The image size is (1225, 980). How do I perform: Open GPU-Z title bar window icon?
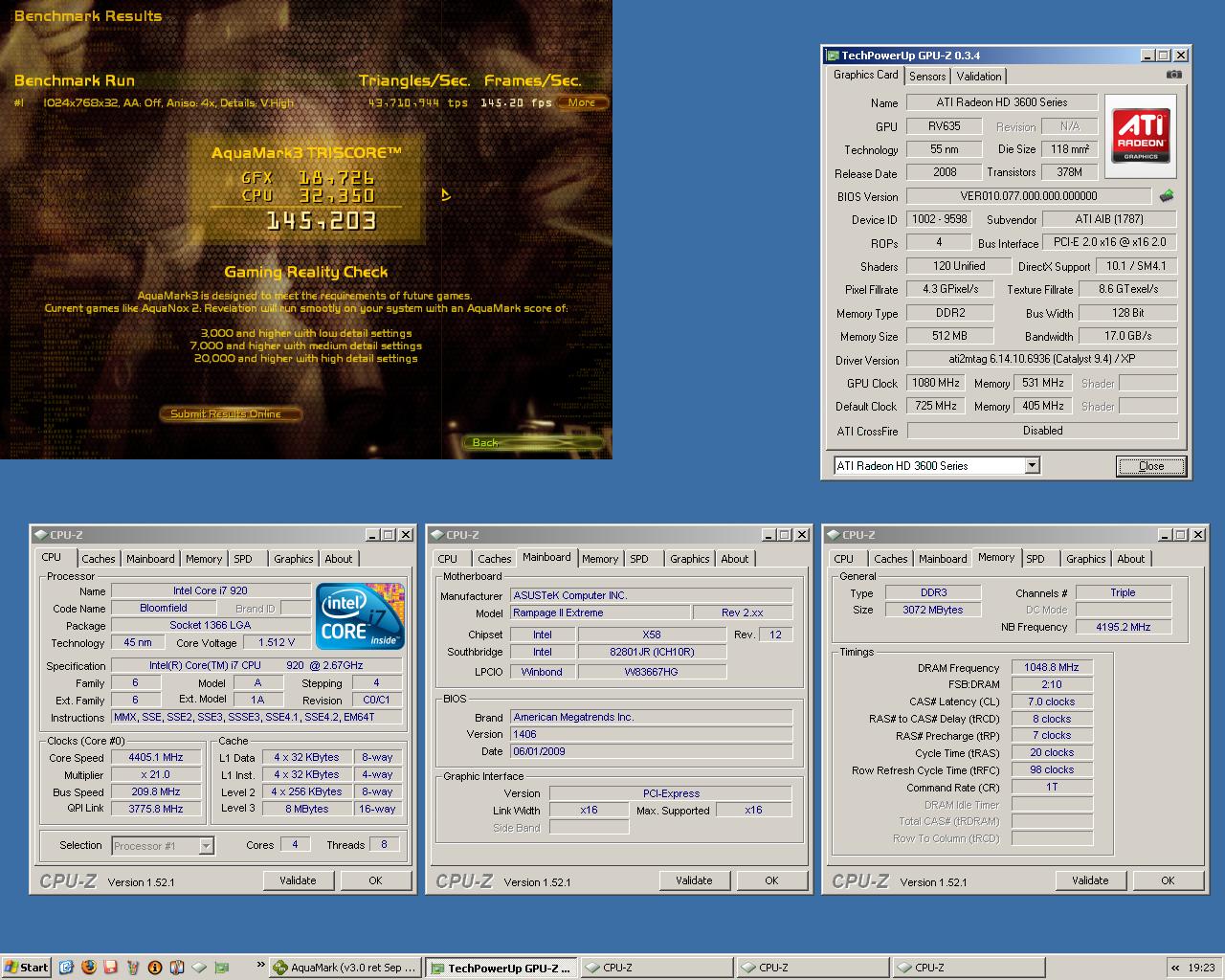click(x=833, y=56)
